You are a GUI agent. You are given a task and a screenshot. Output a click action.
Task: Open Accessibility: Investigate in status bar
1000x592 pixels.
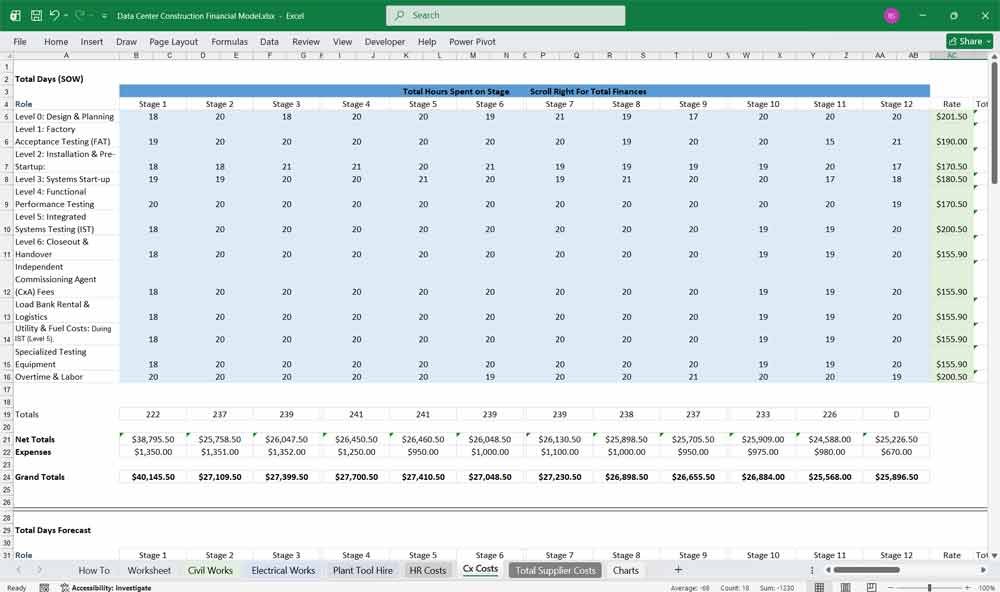click(106, 588)
